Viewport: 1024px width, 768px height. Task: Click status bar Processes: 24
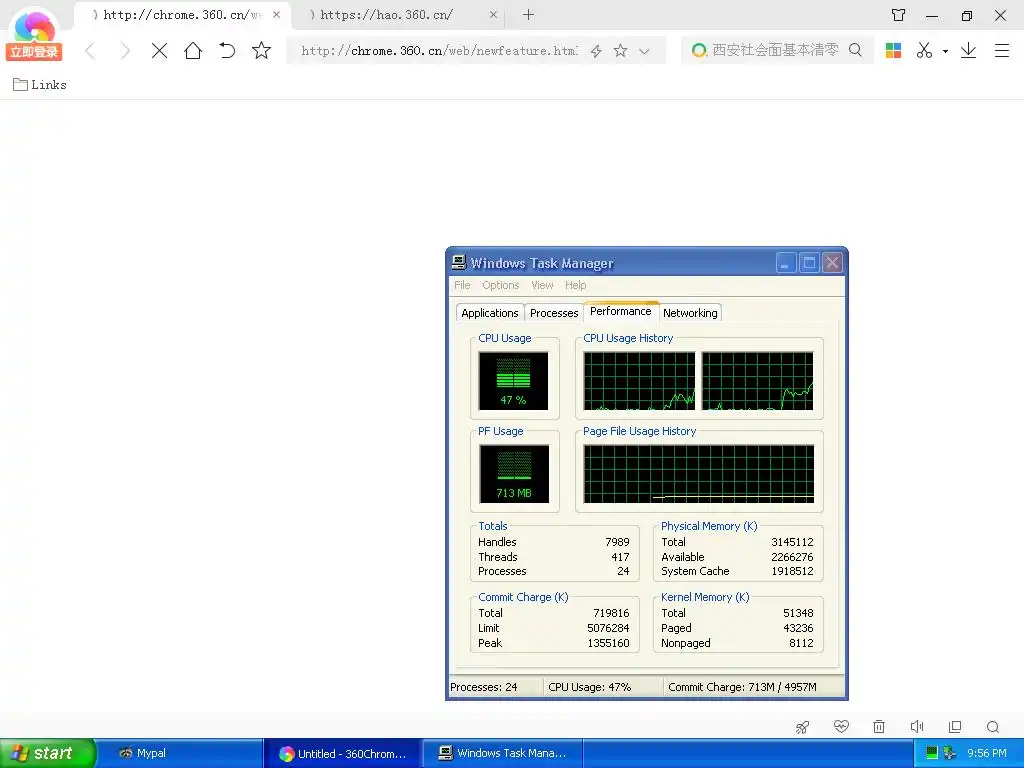[484, 687]
